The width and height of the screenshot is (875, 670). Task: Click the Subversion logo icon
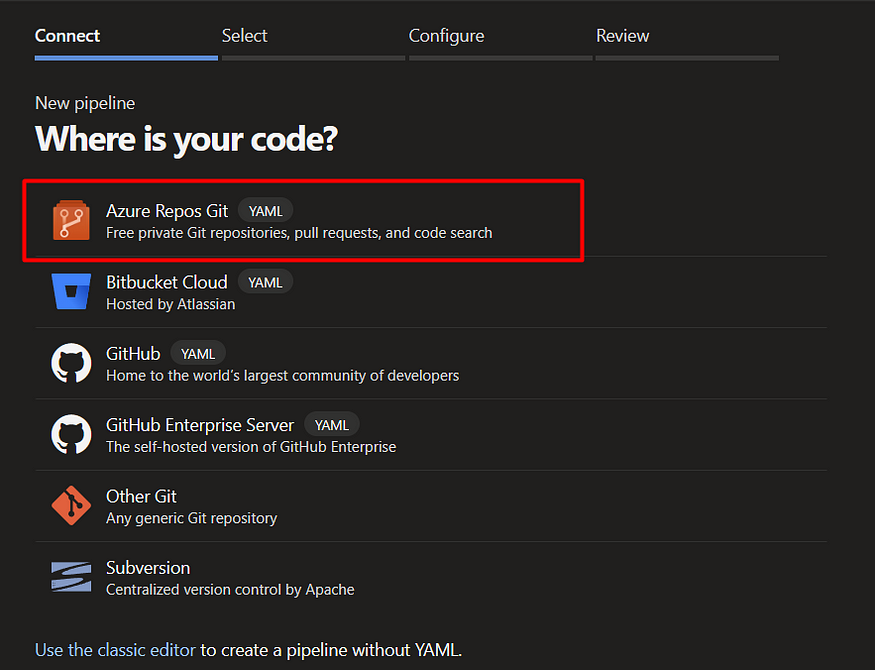coord(71,577)
